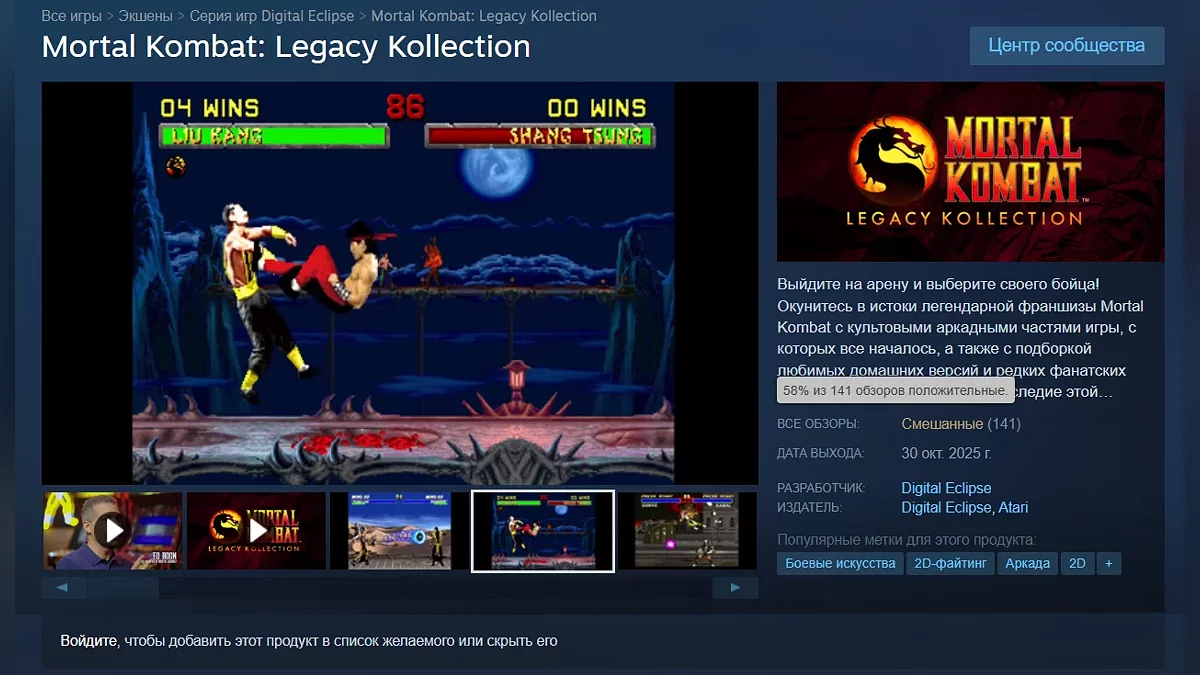
Task: Click the thumbnail strip scrollbar handle
Action: 123,588
